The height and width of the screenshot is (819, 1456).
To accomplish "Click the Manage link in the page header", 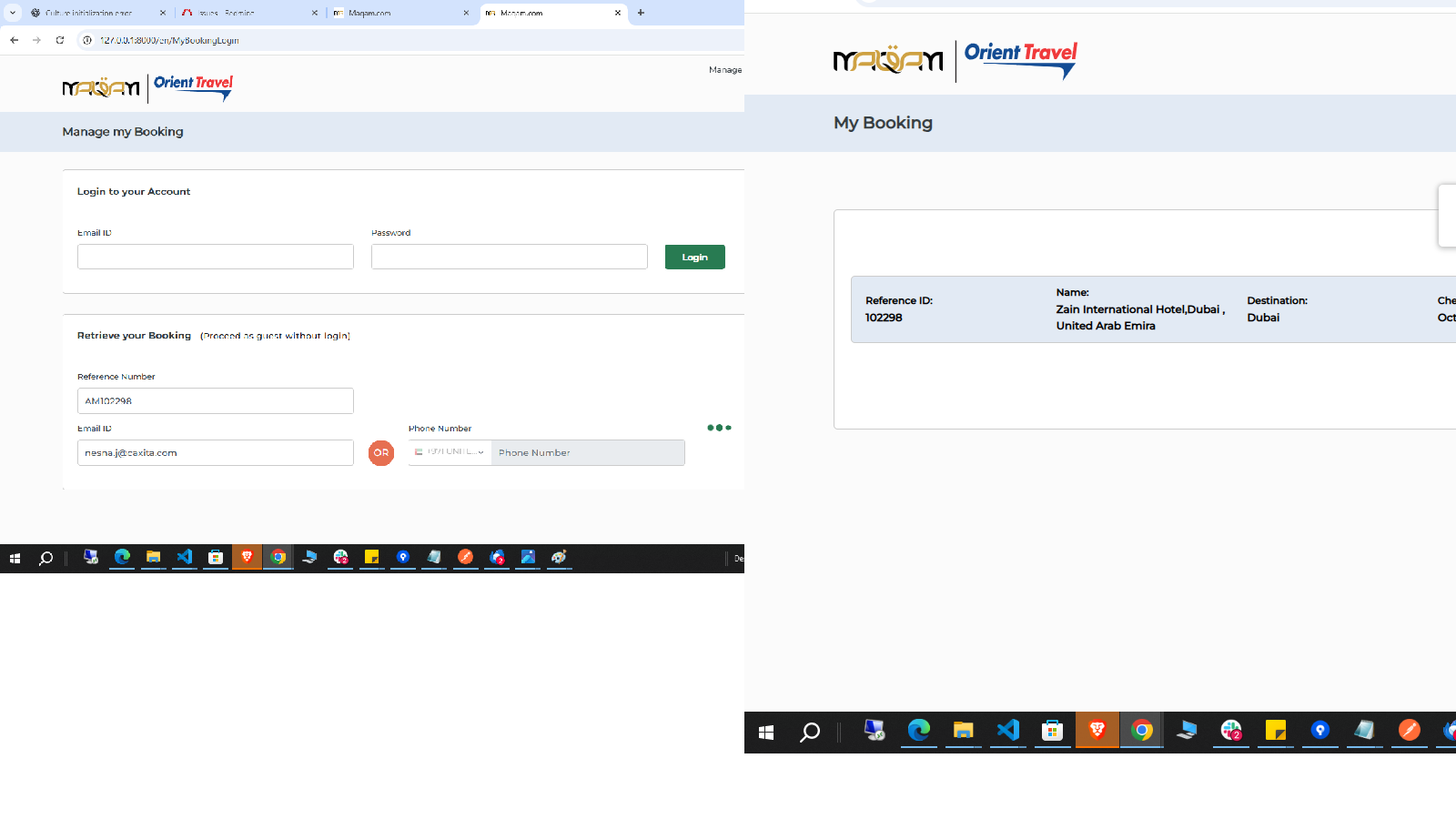I will point(724,70).
